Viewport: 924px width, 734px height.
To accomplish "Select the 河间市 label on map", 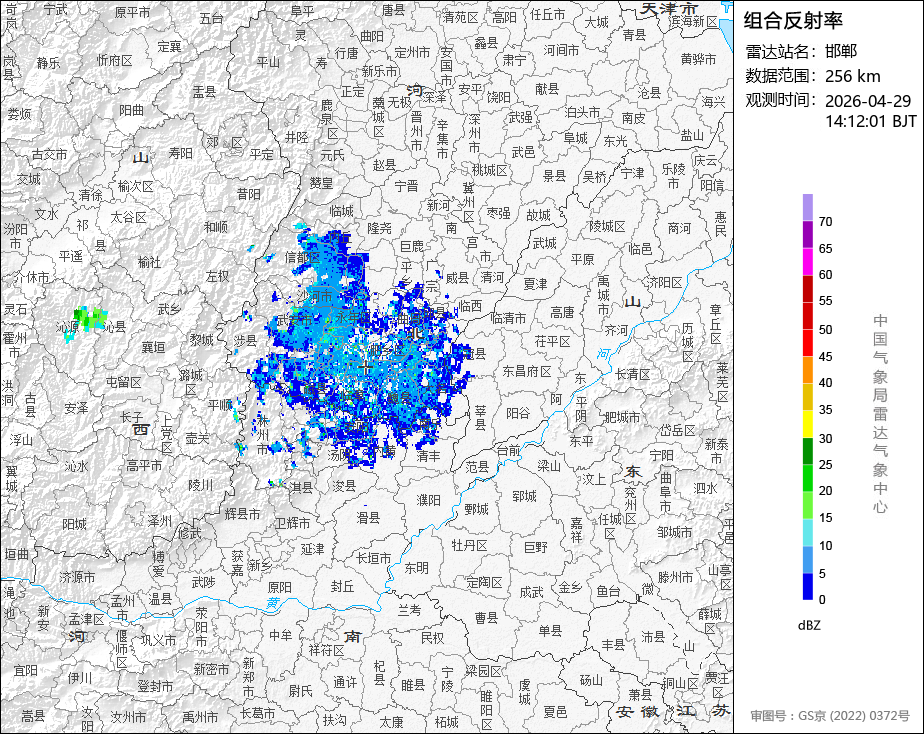I will (x=561, y=51).
